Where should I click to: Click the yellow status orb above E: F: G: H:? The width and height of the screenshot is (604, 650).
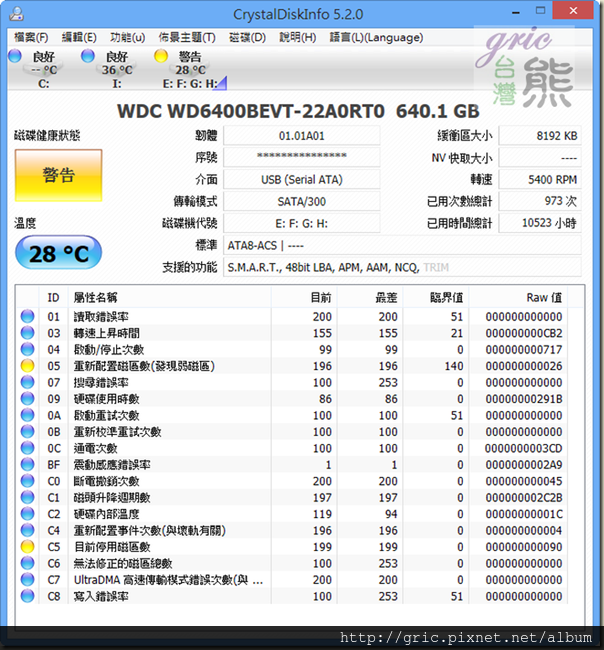click(161, 56)
